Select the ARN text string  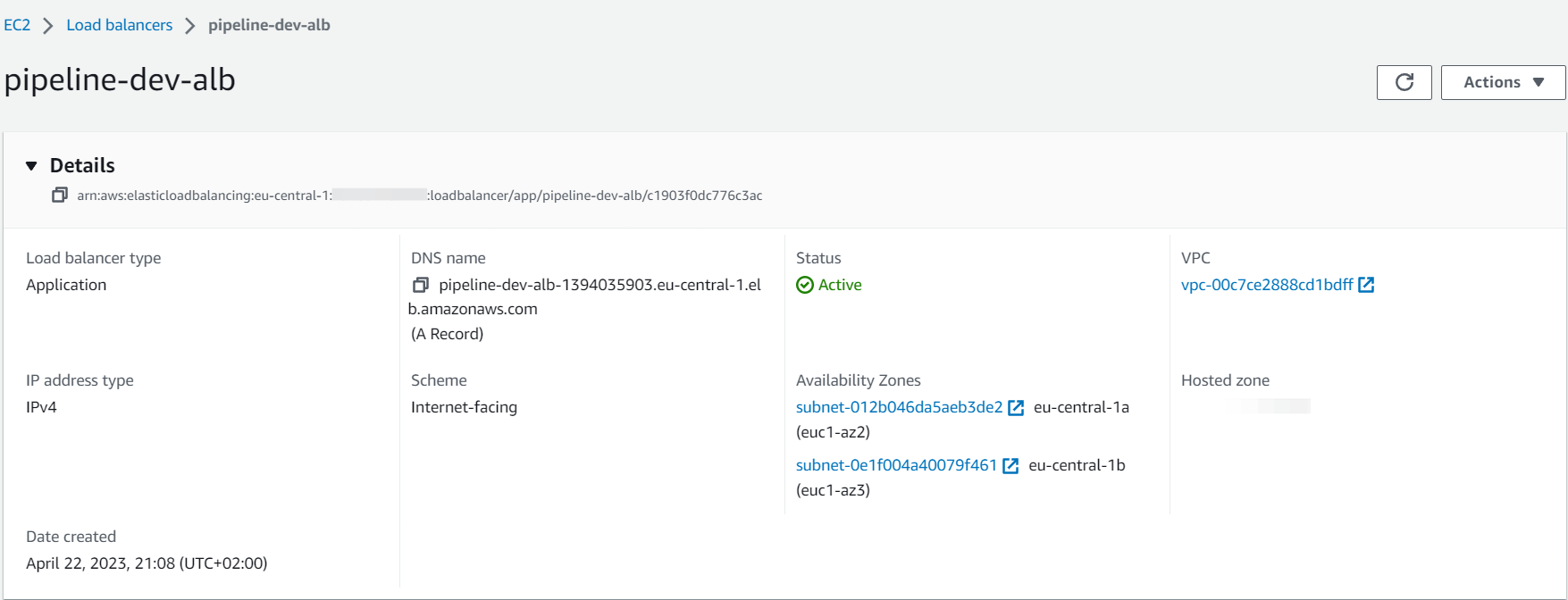click(419, 196)
